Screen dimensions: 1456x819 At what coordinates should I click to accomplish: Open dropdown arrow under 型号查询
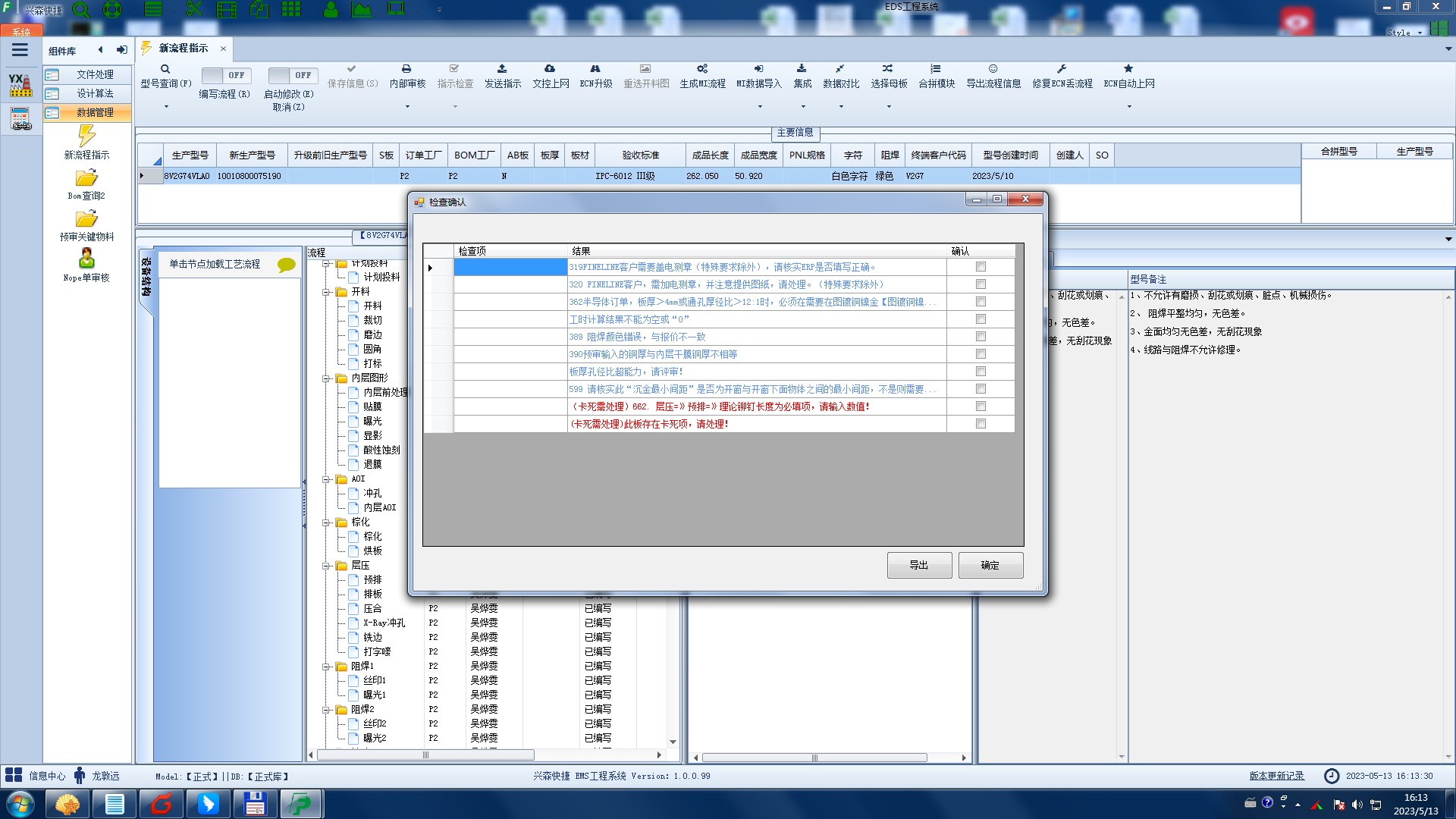[166, 107]
